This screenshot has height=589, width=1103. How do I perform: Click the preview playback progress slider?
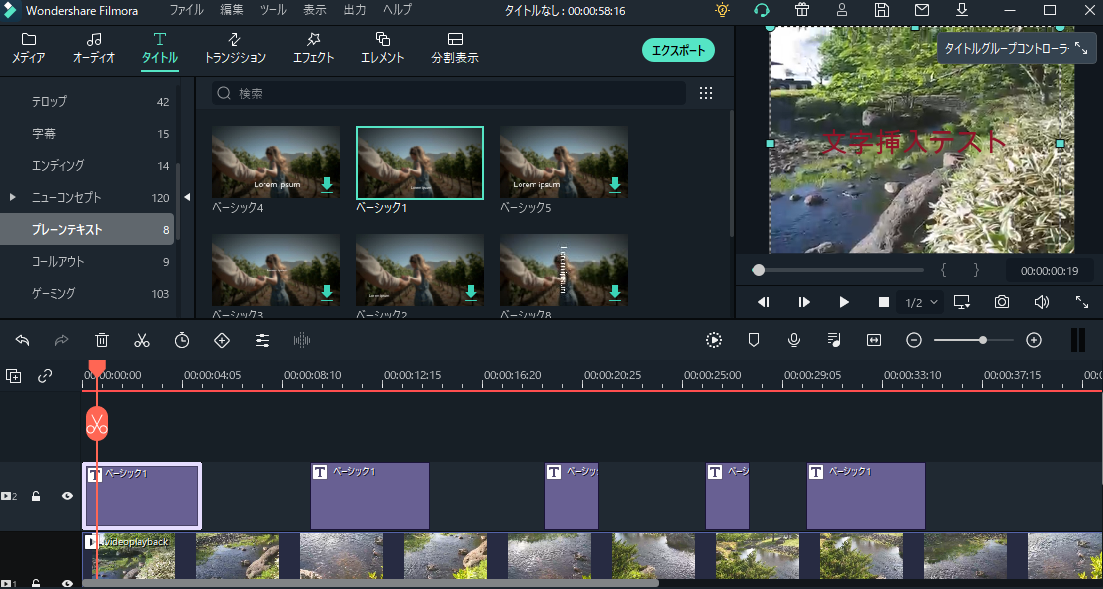837,270
